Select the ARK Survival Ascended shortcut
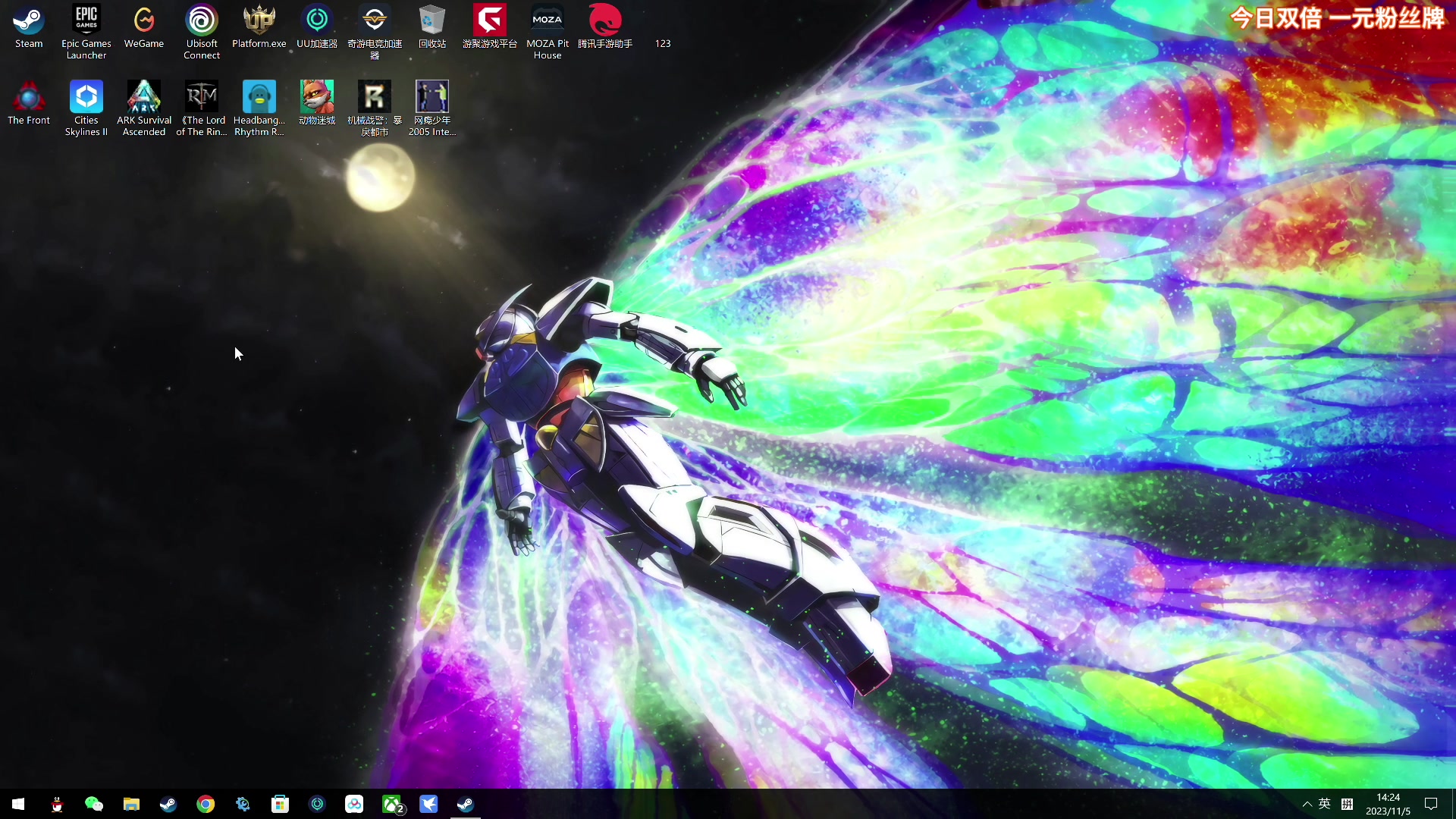The image size is (1456, 819). coord(144,108)
